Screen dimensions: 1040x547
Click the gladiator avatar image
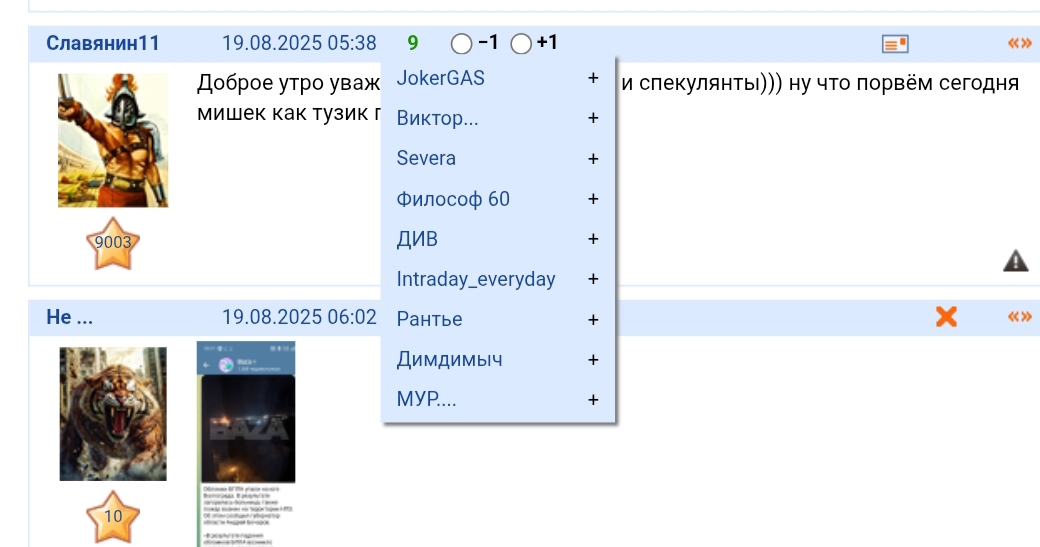coord(113,141)
